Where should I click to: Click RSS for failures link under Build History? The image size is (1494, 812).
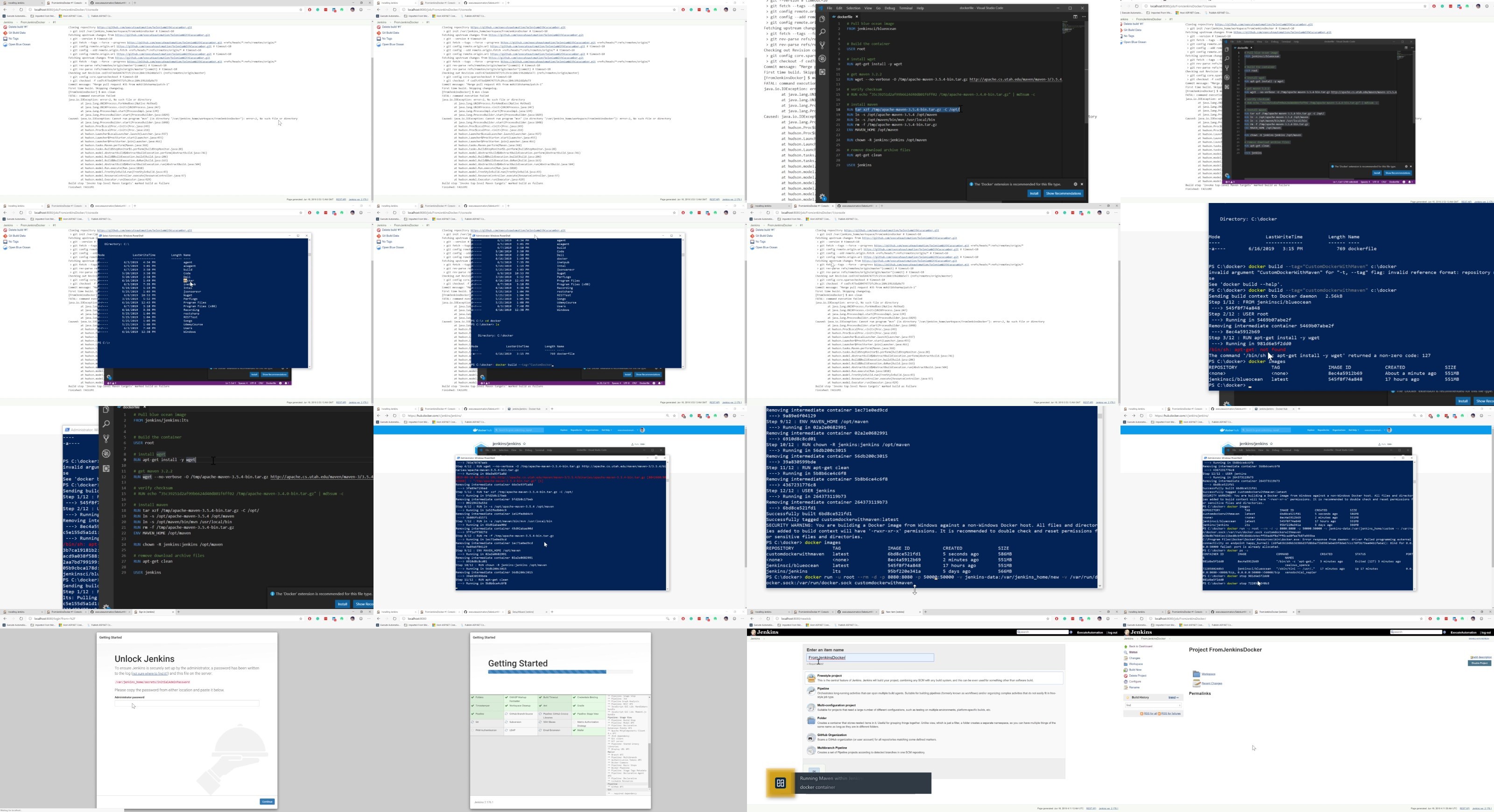tap(1170, 714)
